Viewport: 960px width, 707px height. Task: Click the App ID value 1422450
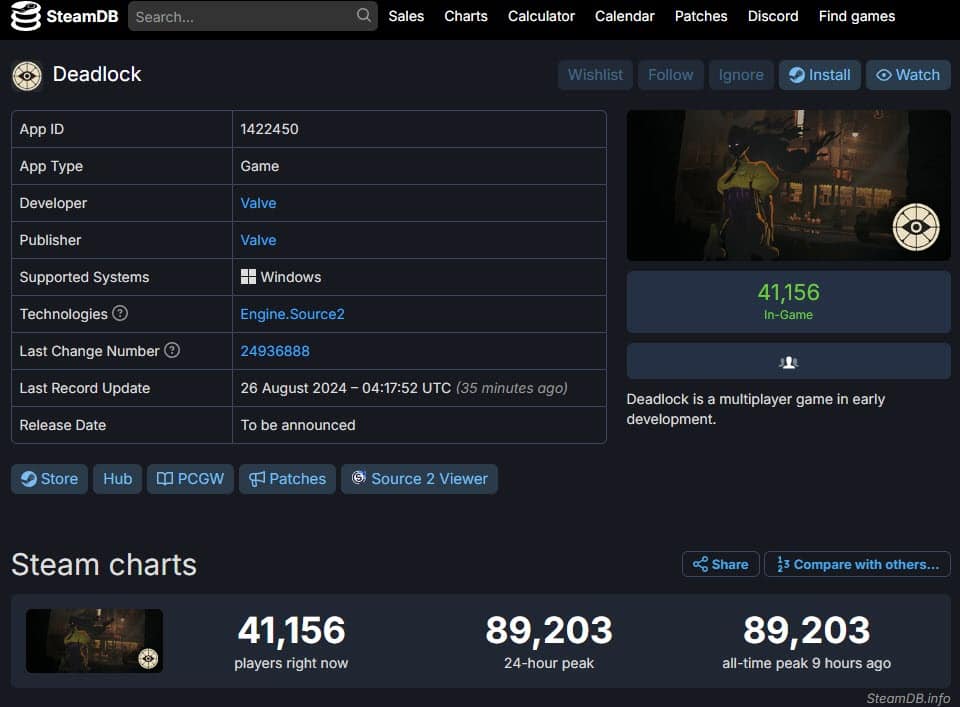pos(269,129)
